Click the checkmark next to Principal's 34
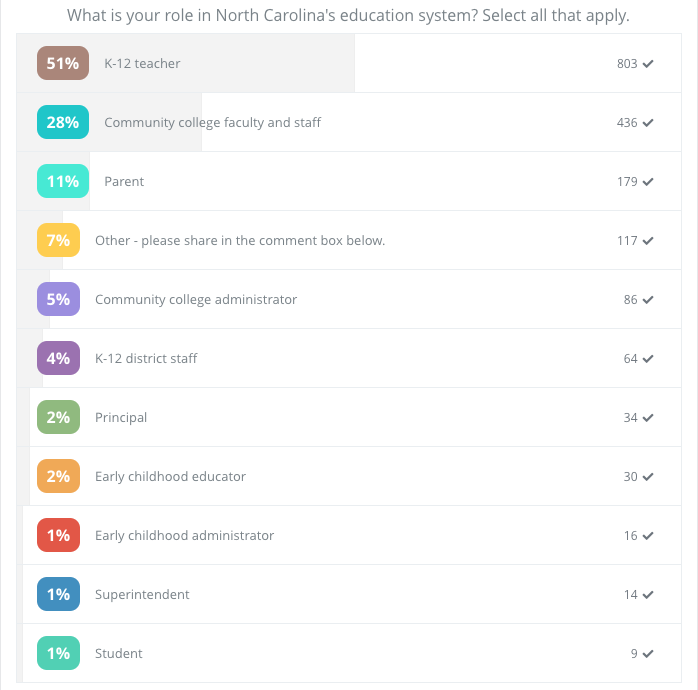The image size is (698, 690). pos(648,418)
